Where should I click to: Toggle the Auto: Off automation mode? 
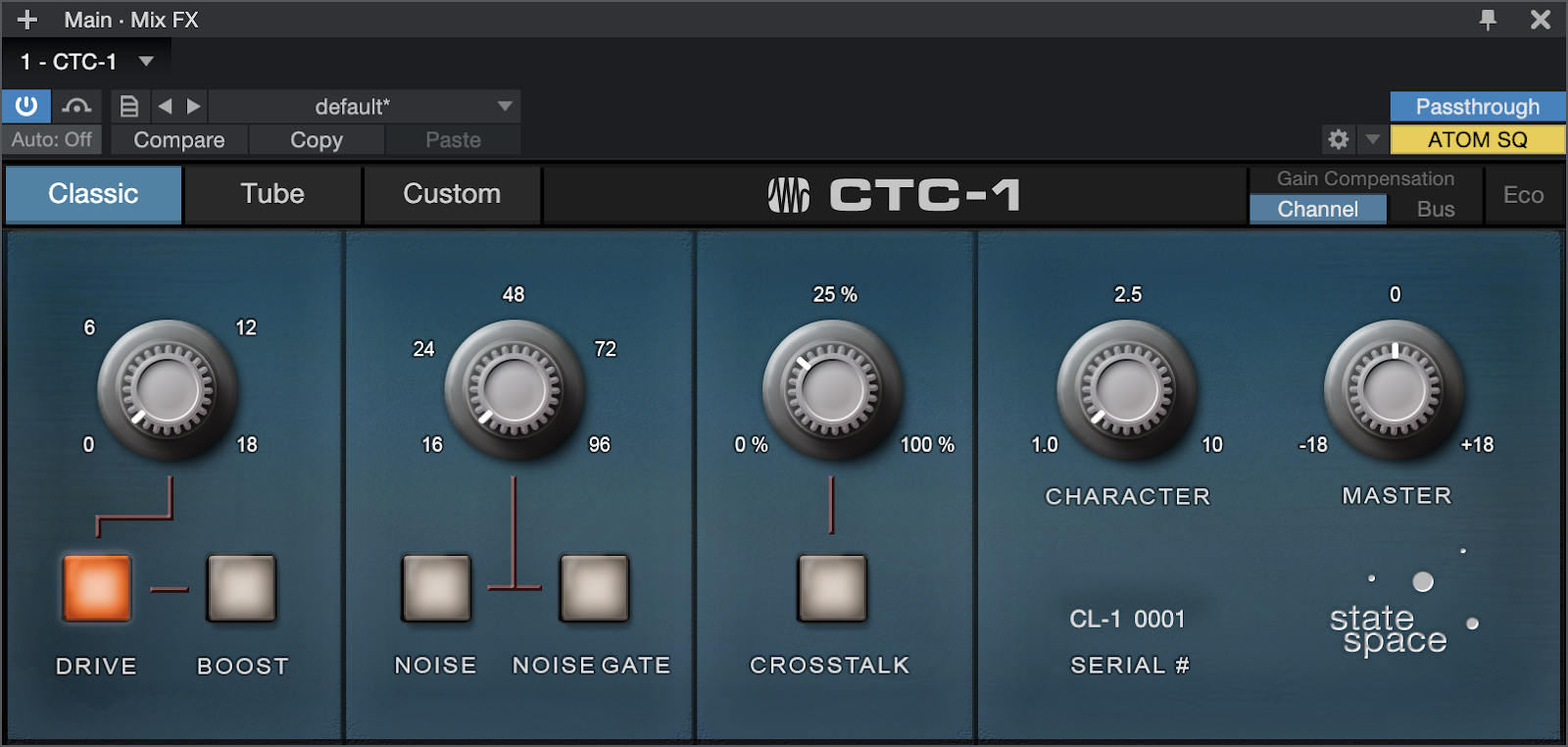(x=52, y=140)
